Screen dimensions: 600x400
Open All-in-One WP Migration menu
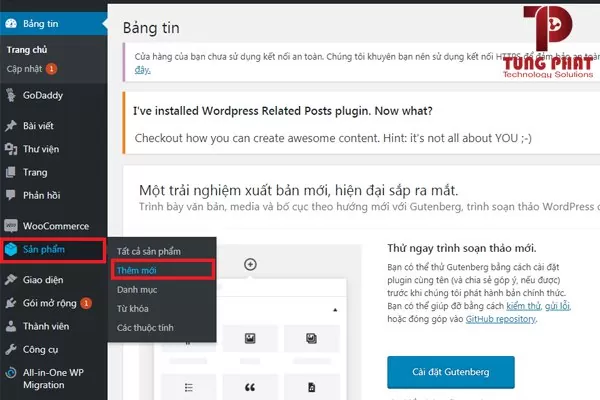point(54,379)
